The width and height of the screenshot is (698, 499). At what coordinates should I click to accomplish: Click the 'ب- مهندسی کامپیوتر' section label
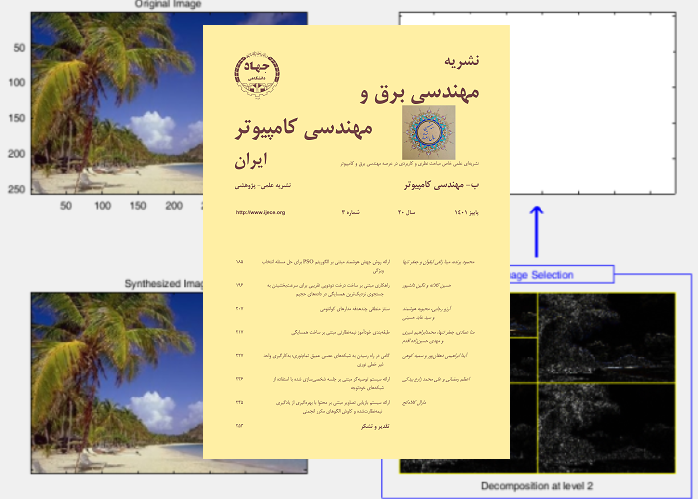point(442,185)
